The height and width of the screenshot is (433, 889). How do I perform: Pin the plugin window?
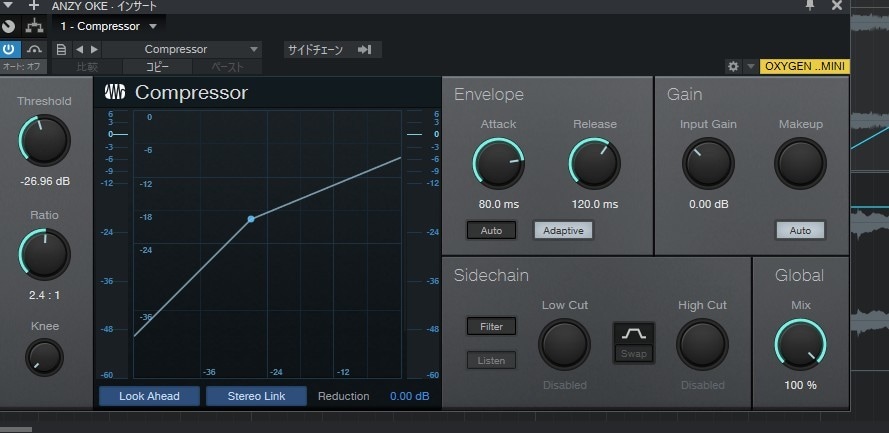point(810,5)
